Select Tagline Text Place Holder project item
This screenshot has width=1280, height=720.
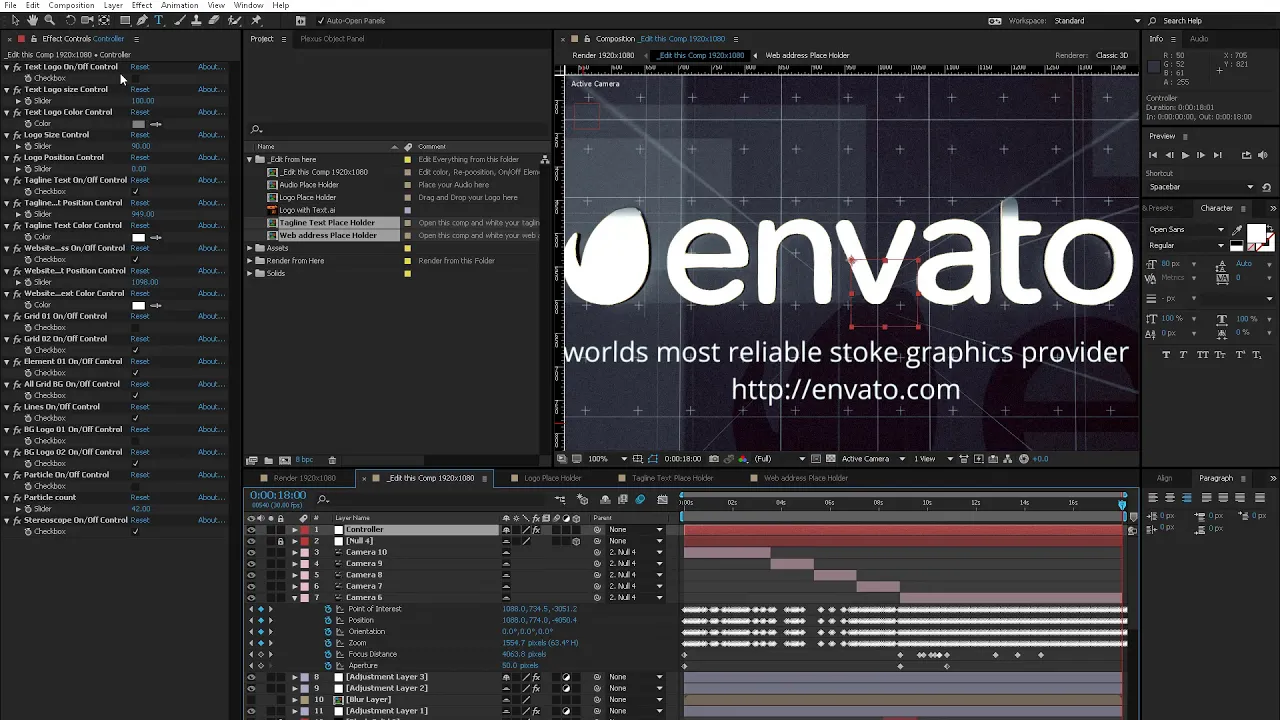tap(327, 223)
